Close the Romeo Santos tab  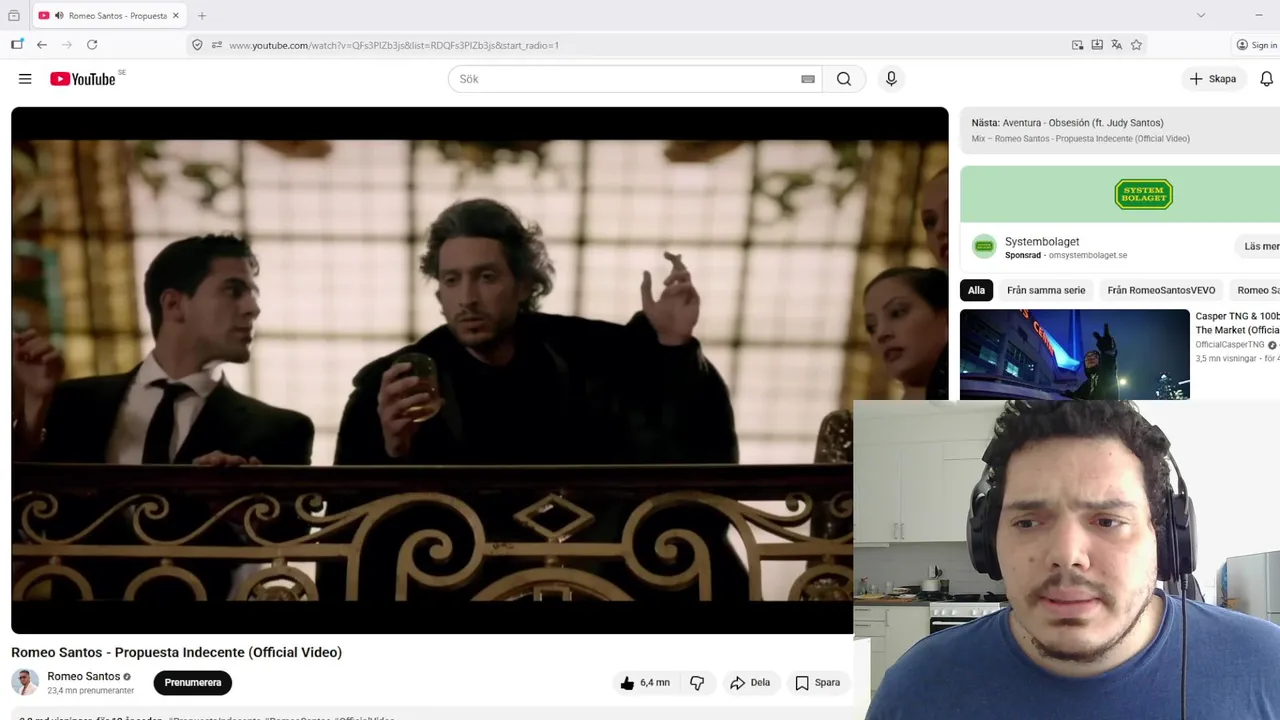tap(176, 16)
